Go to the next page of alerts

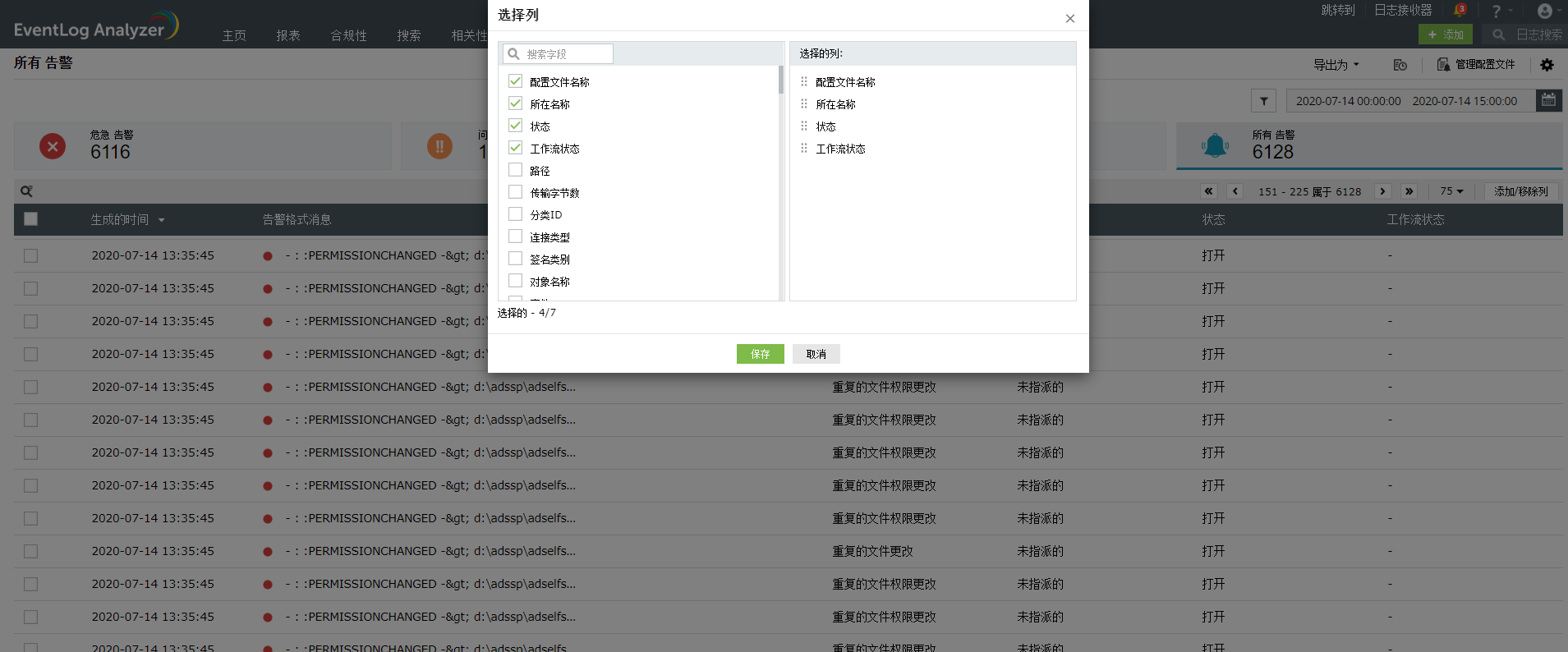tap(1383, 191)
